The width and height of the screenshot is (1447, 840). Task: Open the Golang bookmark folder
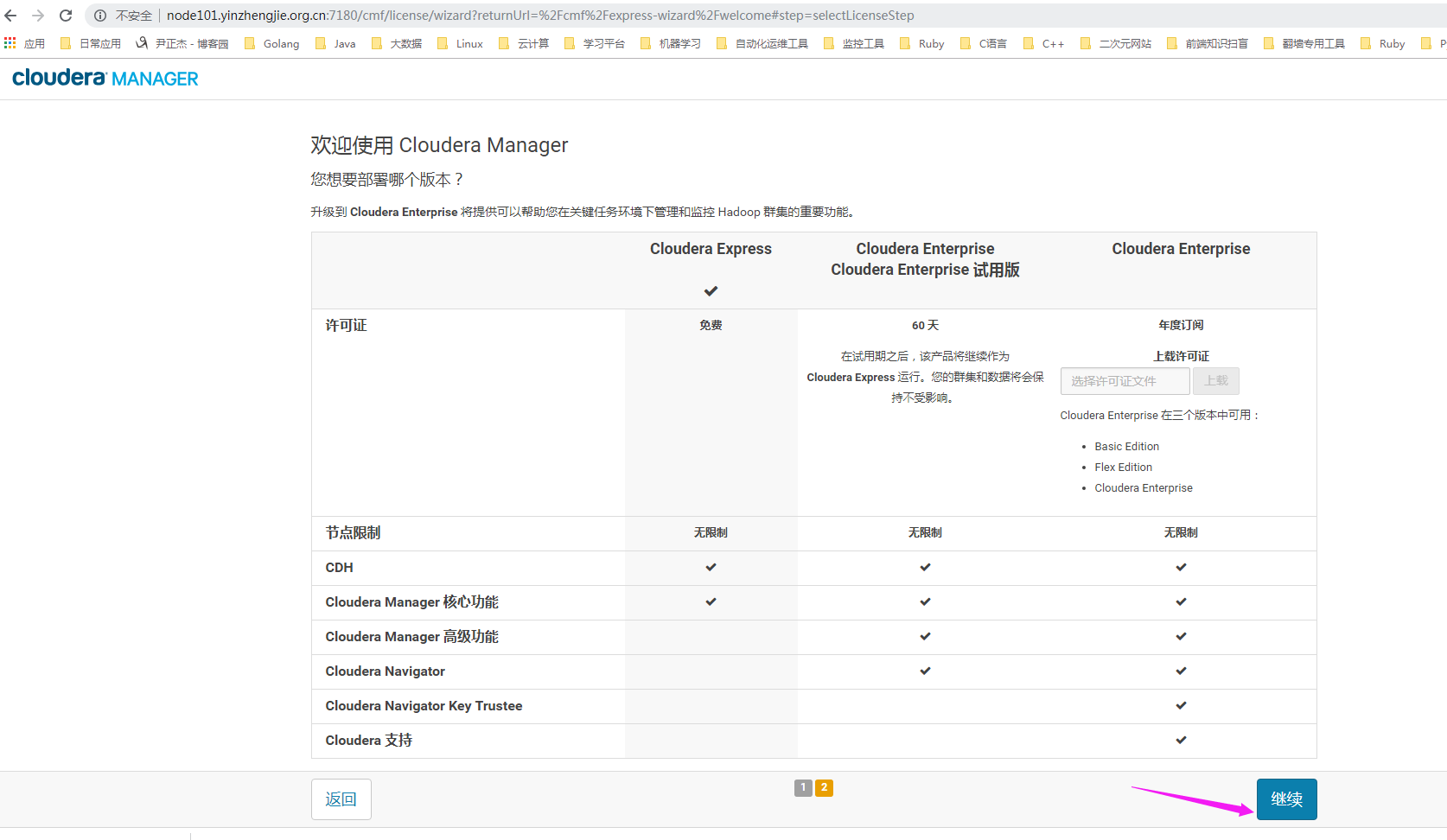pos(271,43)
